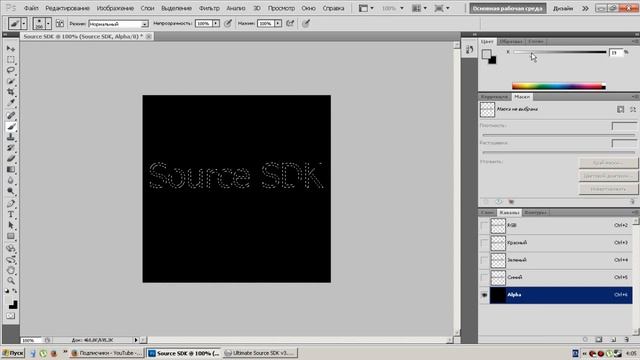This screenshot has width=640, height=360.
Task: Switch to the Коррекция tab
Action: (x=494, y=97)
